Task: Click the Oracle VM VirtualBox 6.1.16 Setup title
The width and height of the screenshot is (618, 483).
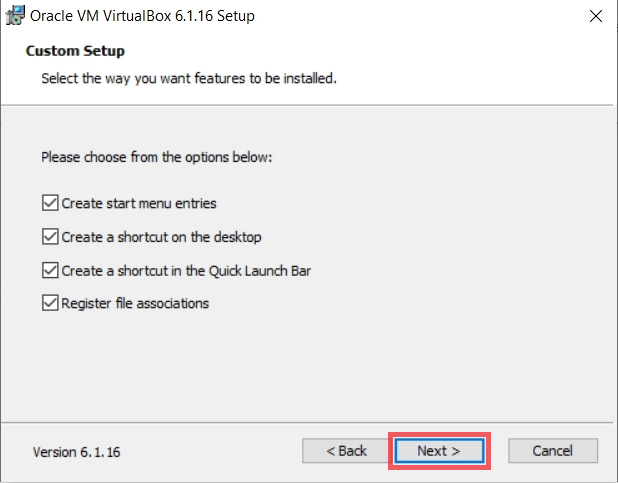Action: click(142, 16)
